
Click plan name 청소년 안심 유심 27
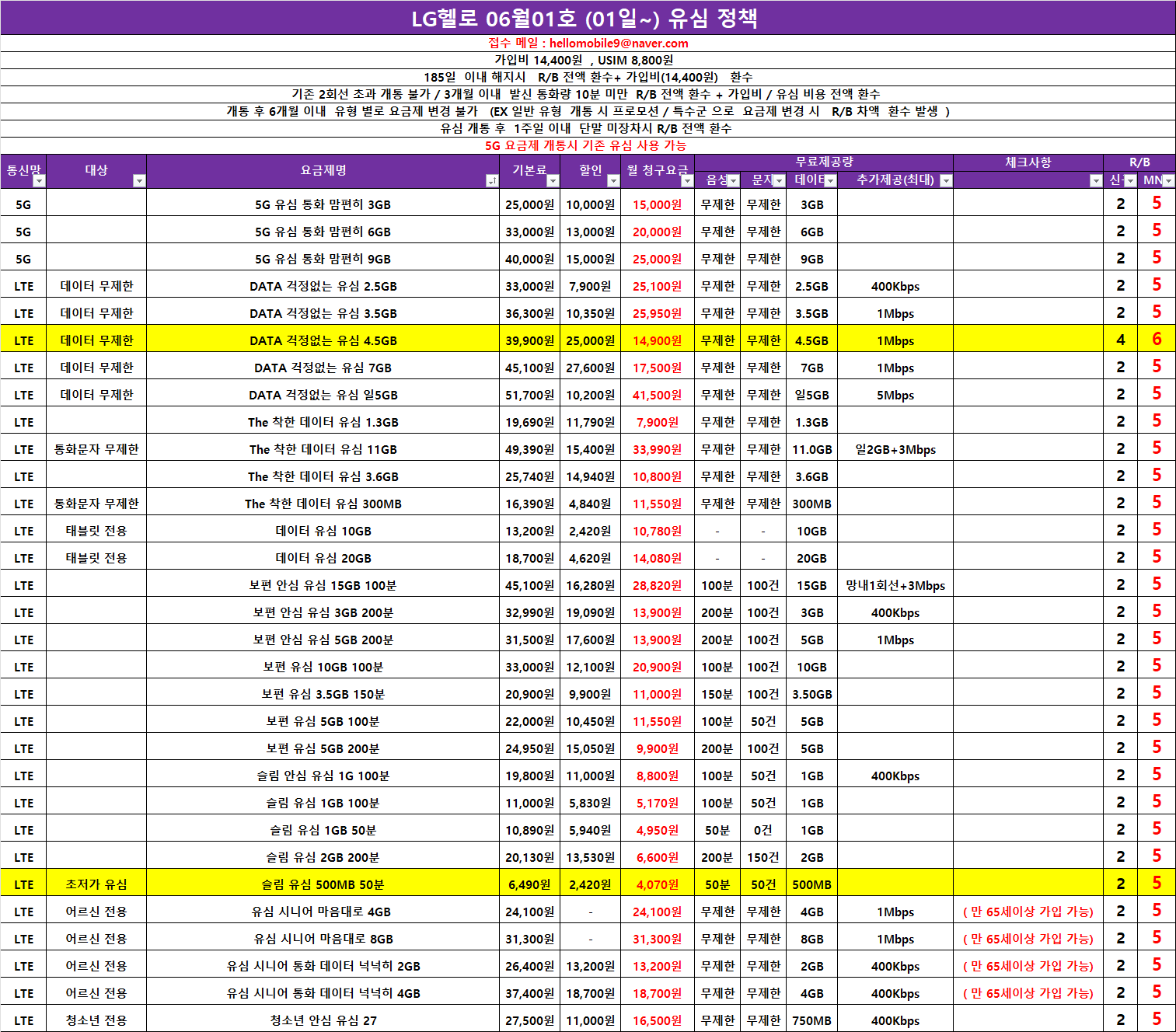click(323, 1021)
